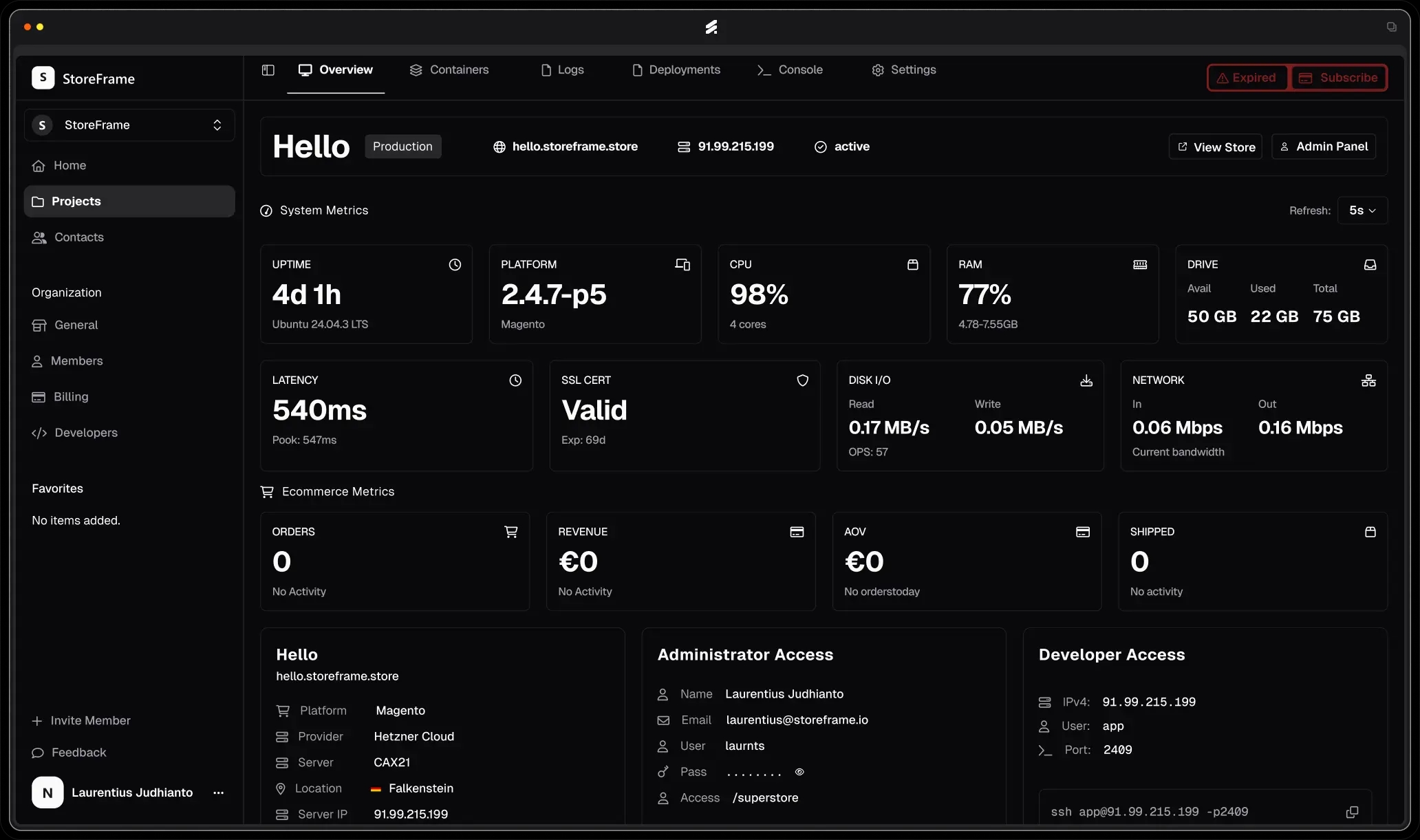This screenshot has height=840, width=1420.
Task: Reveal the hidden administrator password
Action: click(x=799, y=772)
